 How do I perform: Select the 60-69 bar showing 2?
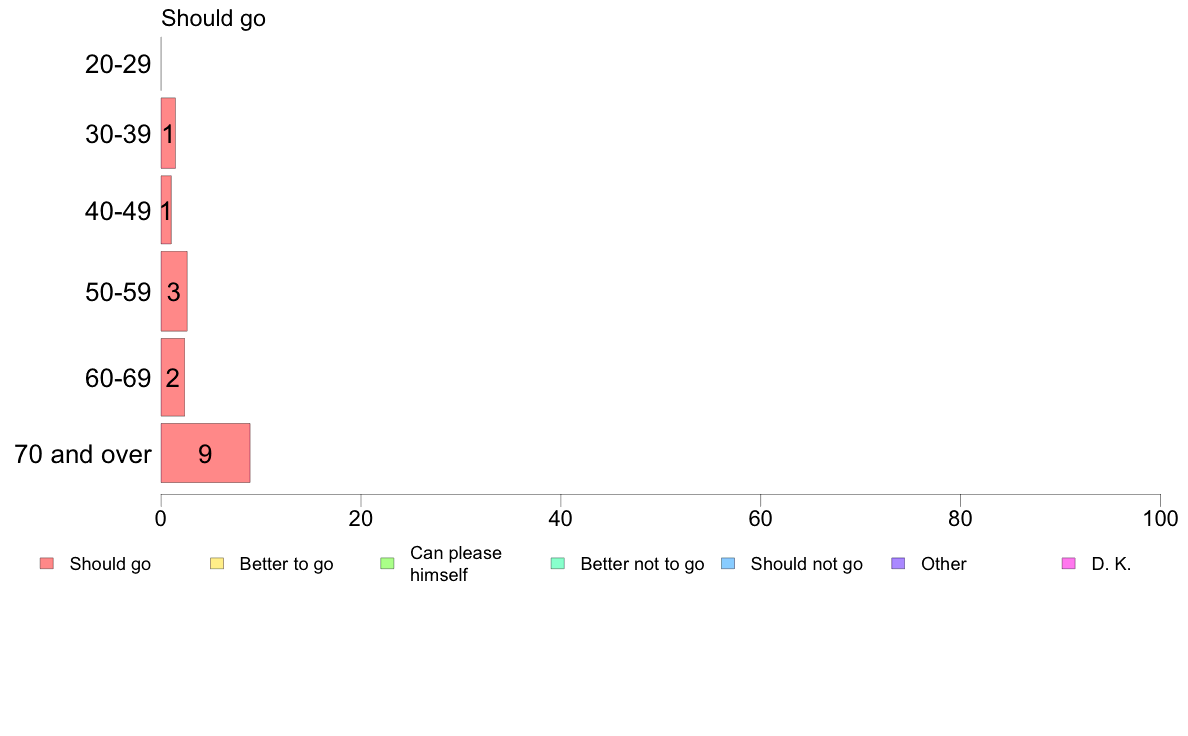[x=173, y=377]
